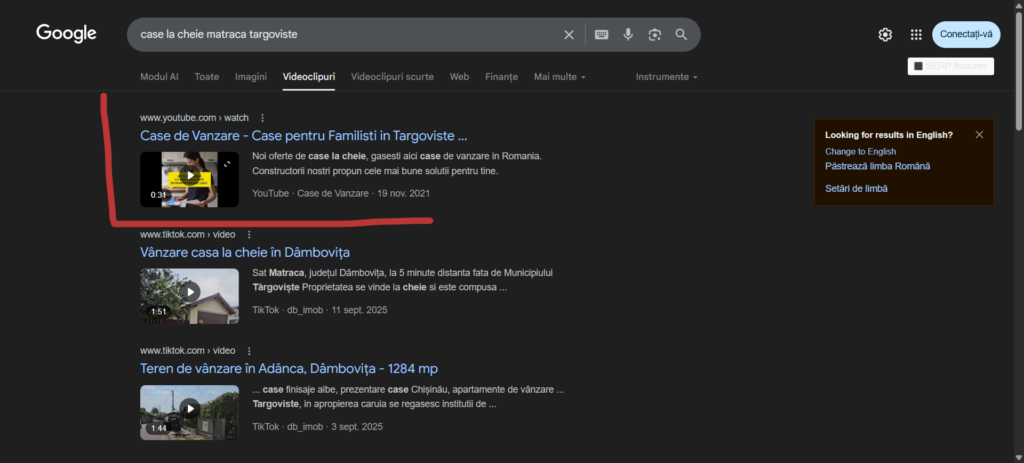
Task: Open search by image (Lens) icon
Action: pyautogui.click(x=655, y=35)
